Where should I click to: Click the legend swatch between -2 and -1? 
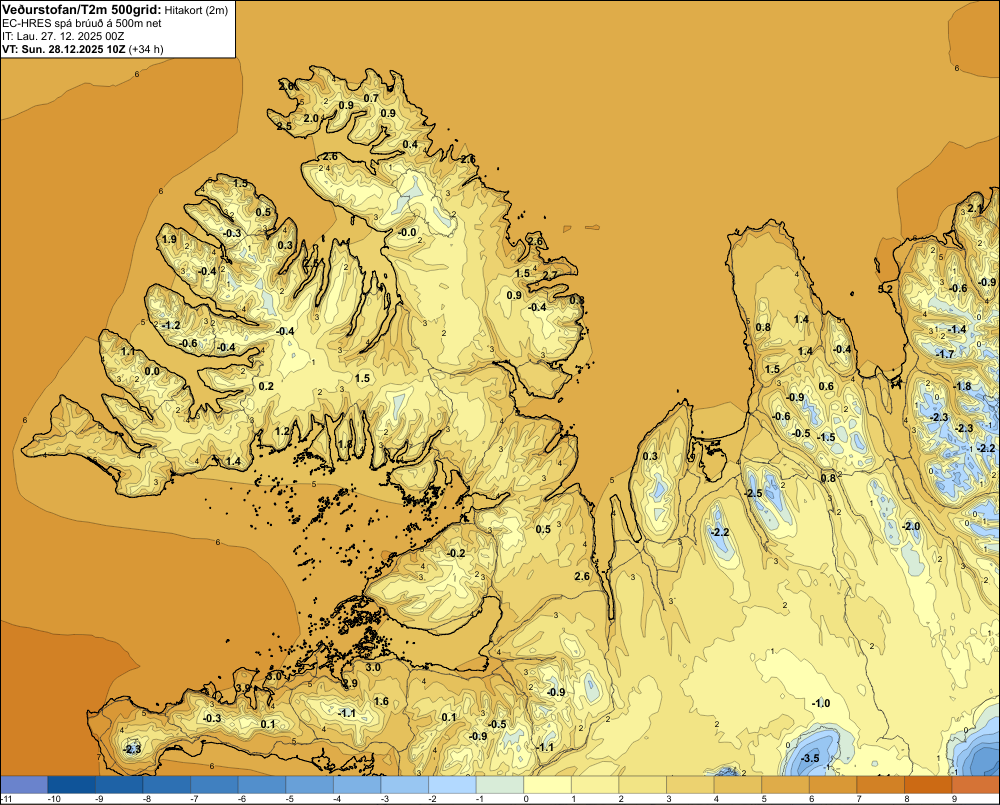tap(453, 784)
